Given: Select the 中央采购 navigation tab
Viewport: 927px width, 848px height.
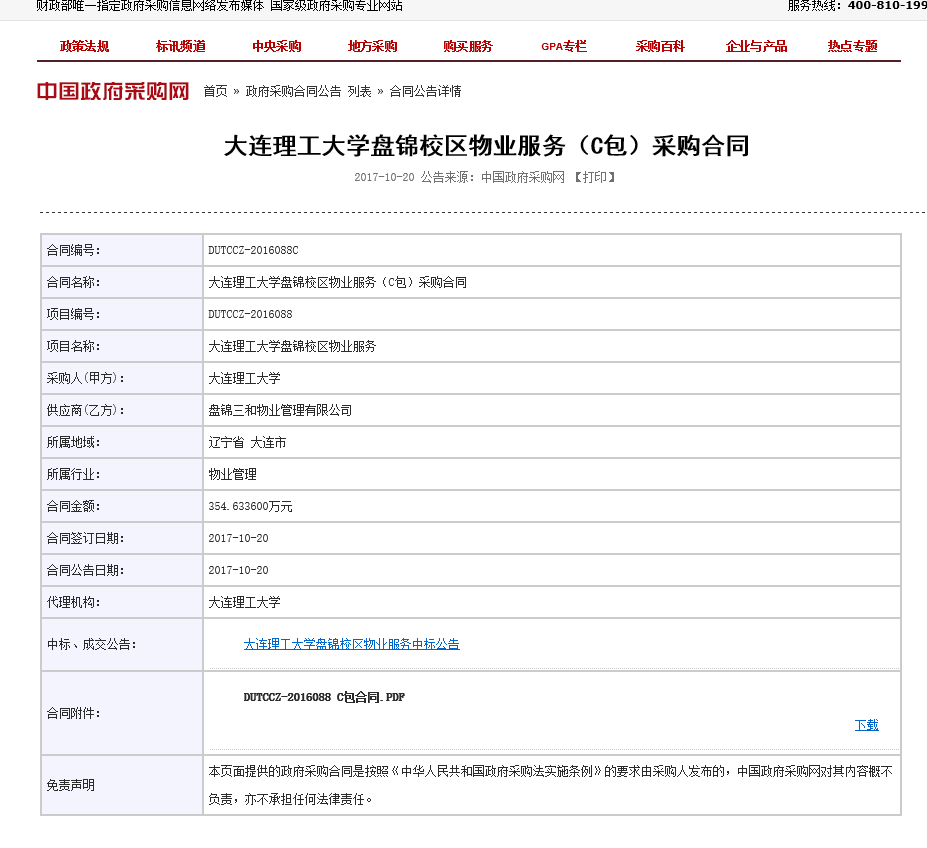Looking at the screenshot, I should 277,46.
